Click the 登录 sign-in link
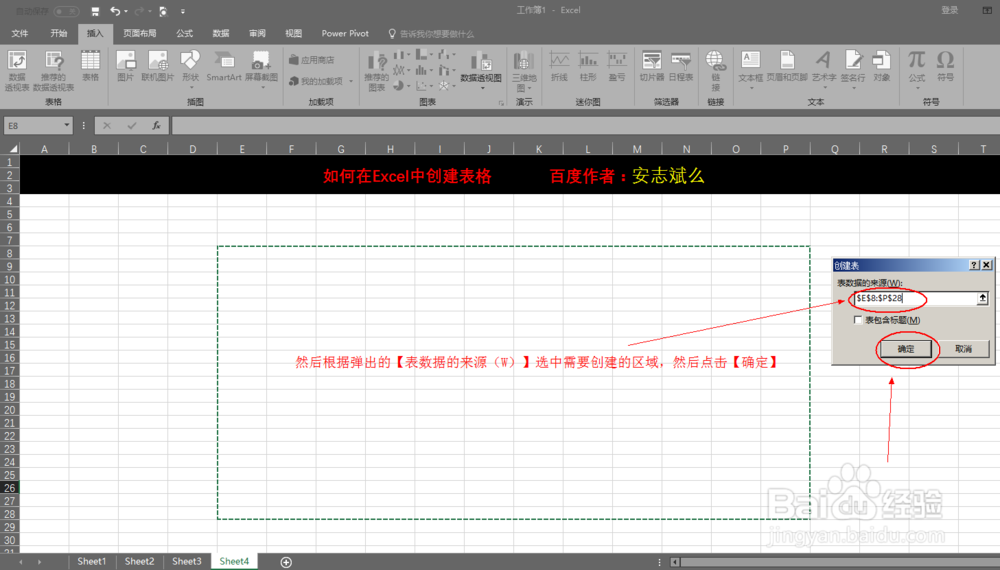This screenshot has width=1000, height=570. pos(950,10)
